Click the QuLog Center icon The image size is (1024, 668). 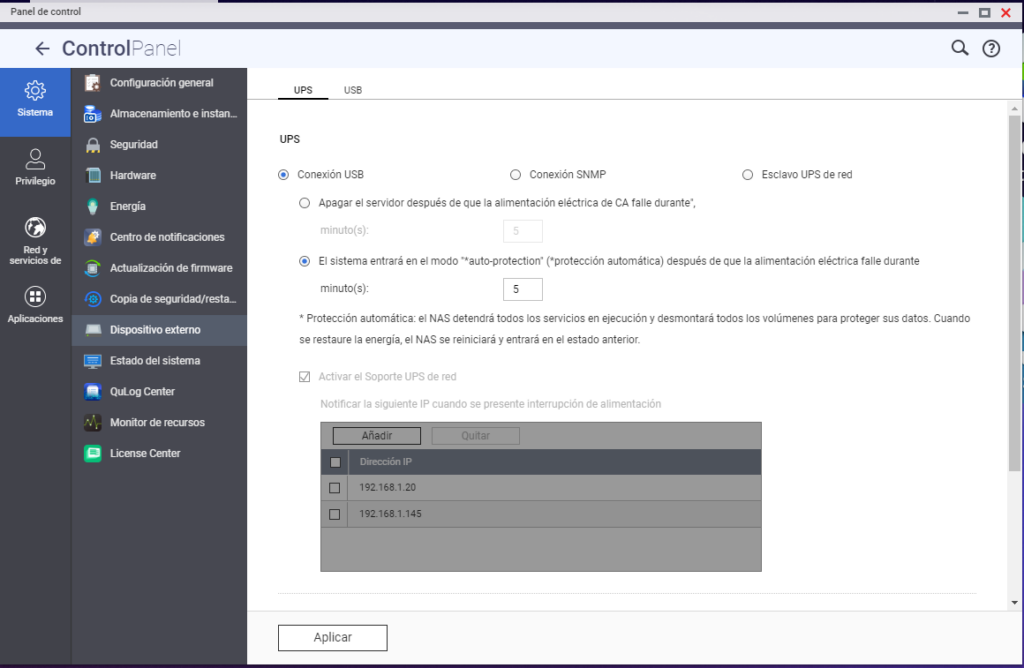(93, 392)
